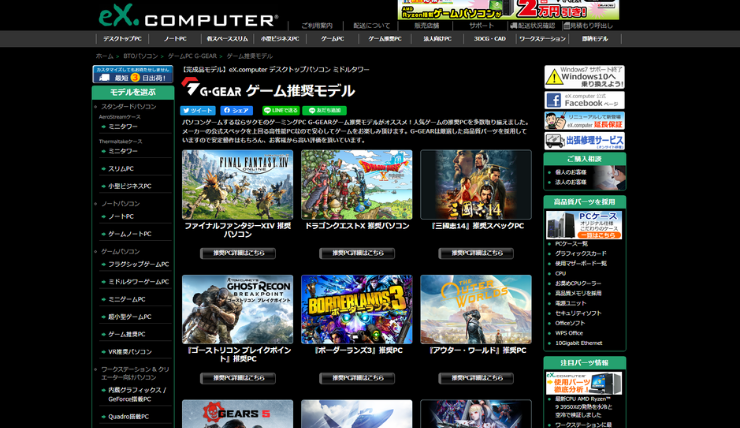This screenshot has width=740, height=428.
Task: Click the Facebook share button
Action: [x=237, y=111]
